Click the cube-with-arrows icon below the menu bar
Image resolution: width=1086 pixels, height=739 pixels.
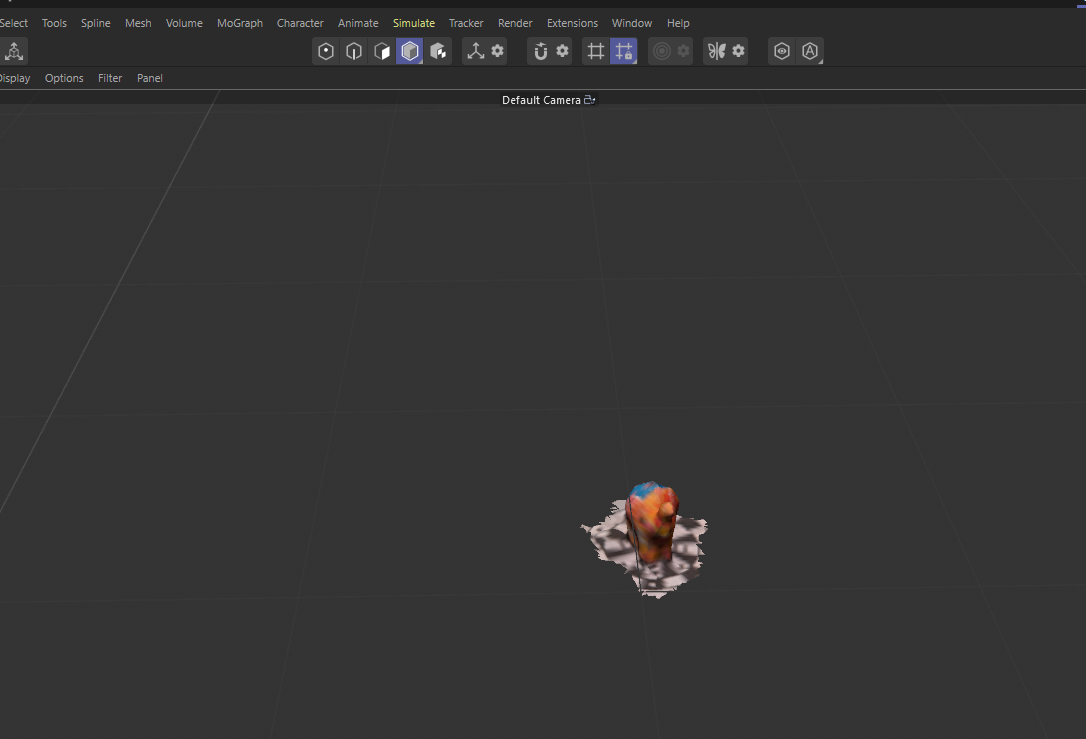pos(14,50)
